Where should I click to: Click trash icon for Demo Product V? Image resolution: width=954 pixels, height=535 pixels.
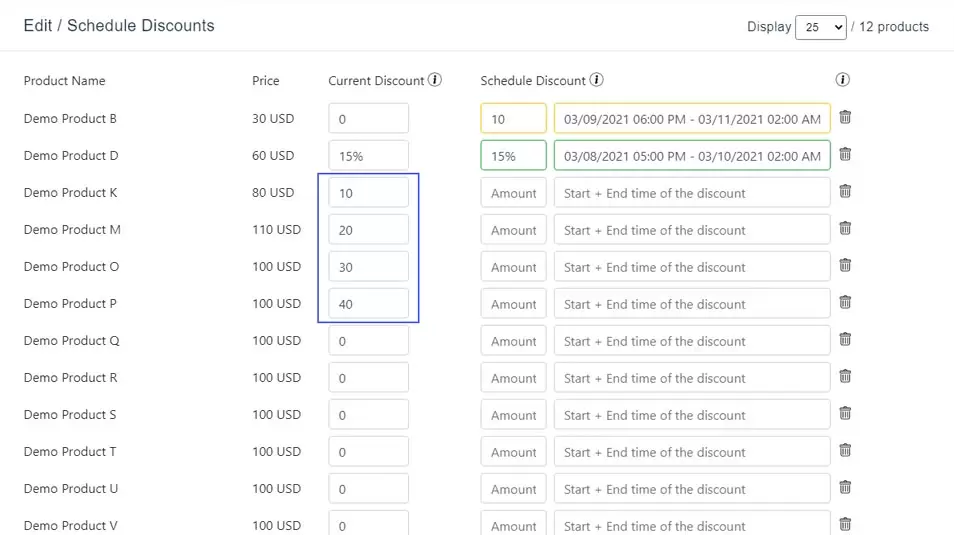tap(845, 524)
